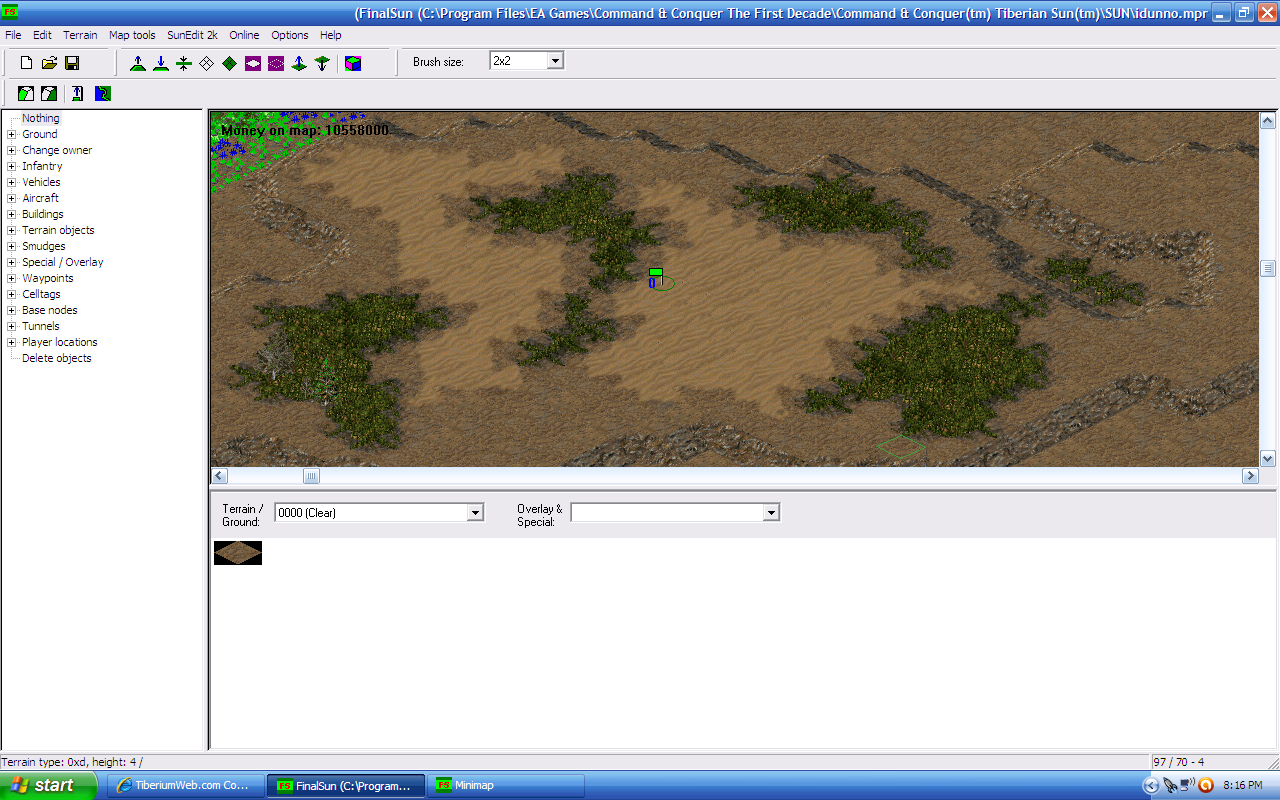Click the map vertical scrollbar thumb
The image size is (1280, 800).
[1268, 269]
